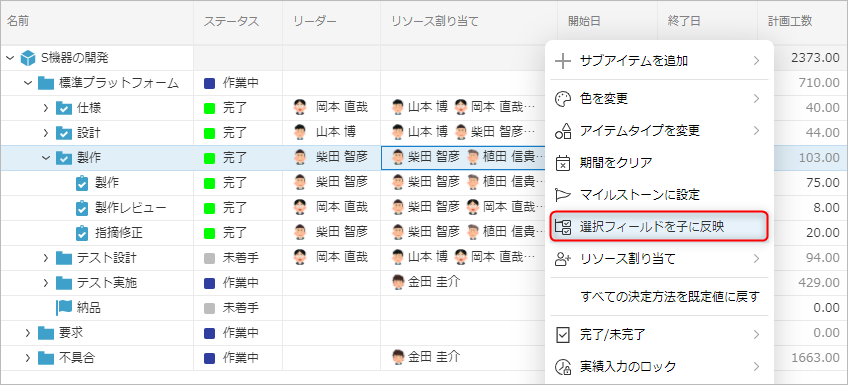
Task: Open the 実績入力のロック submenu
Action: click(659, 367)
